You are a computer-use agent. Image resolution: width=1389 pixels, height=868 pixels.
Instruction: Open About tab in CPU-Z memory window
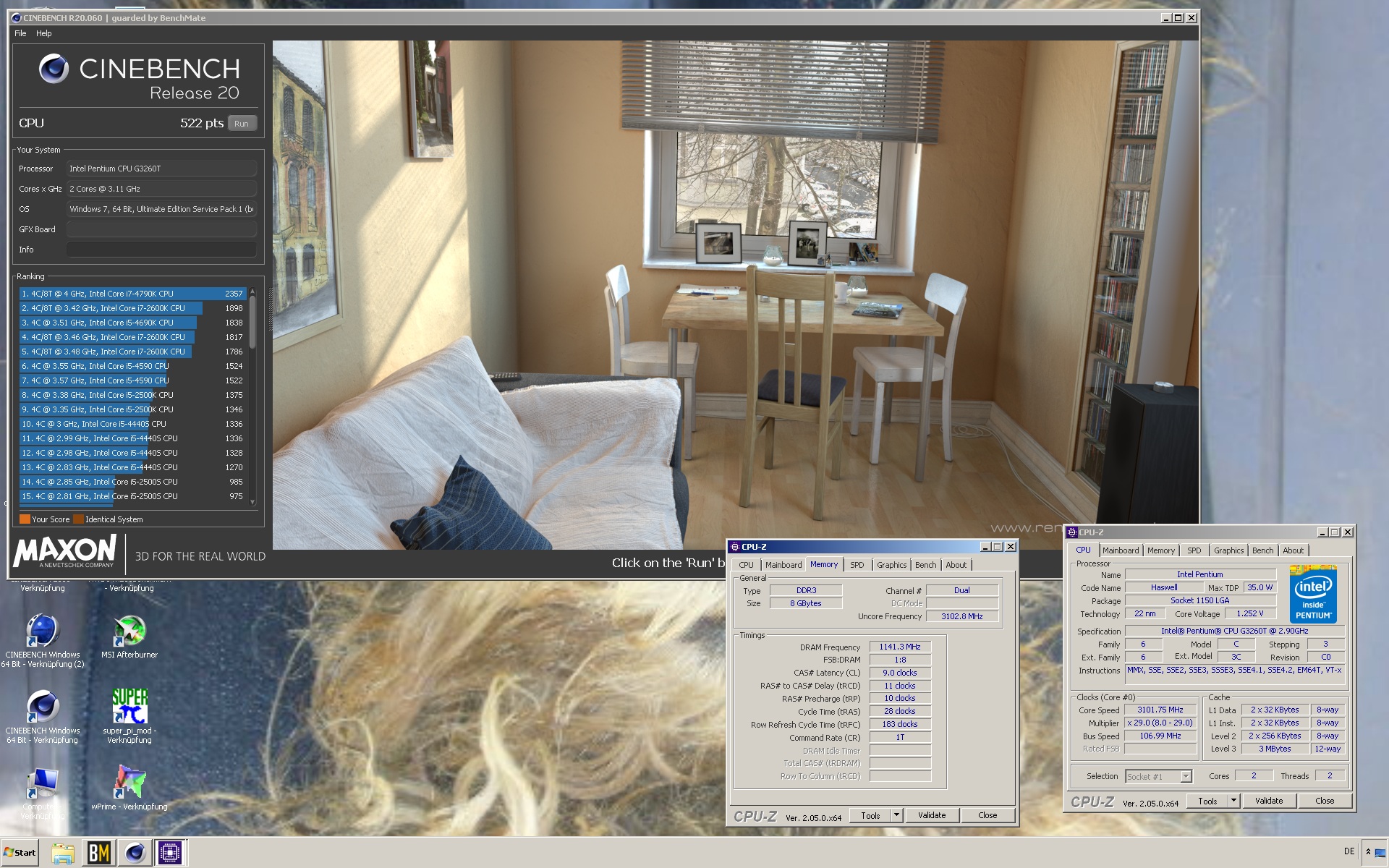956,565
